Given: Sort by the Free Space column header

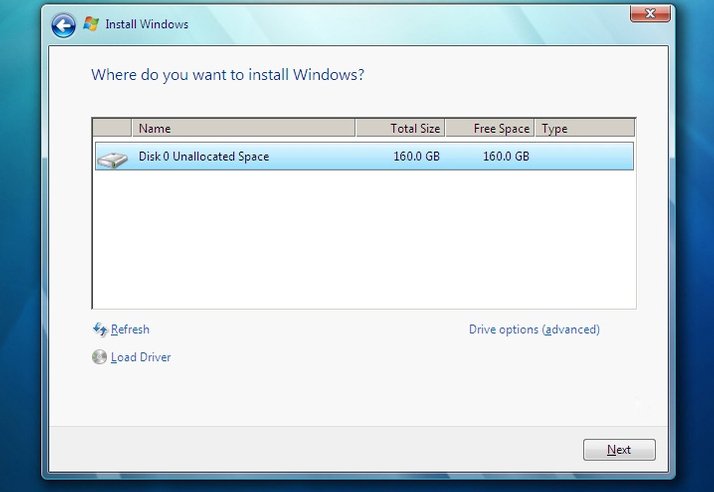Looking at the screenshot, I should (x=490, y=128).
